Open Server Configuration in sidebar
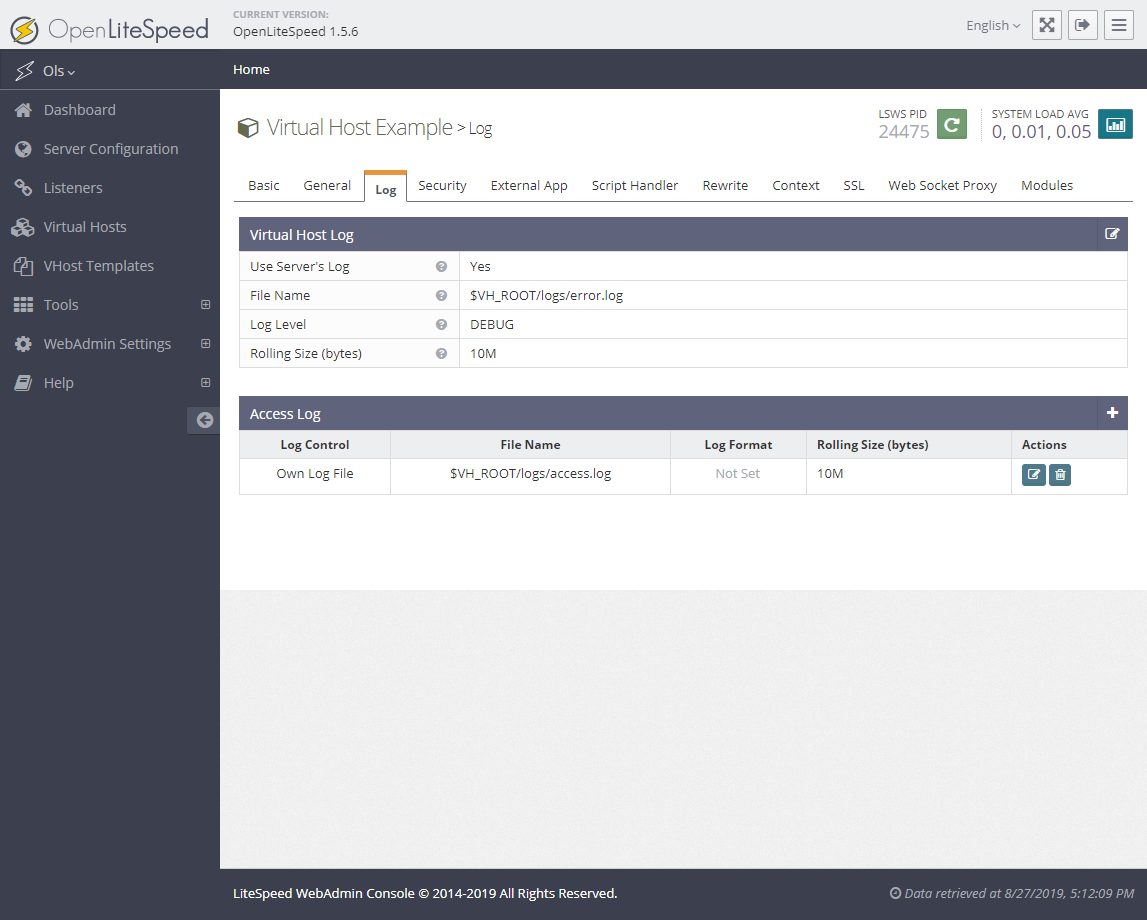This screenshot has width=1147, height=920. click(110, 149)
